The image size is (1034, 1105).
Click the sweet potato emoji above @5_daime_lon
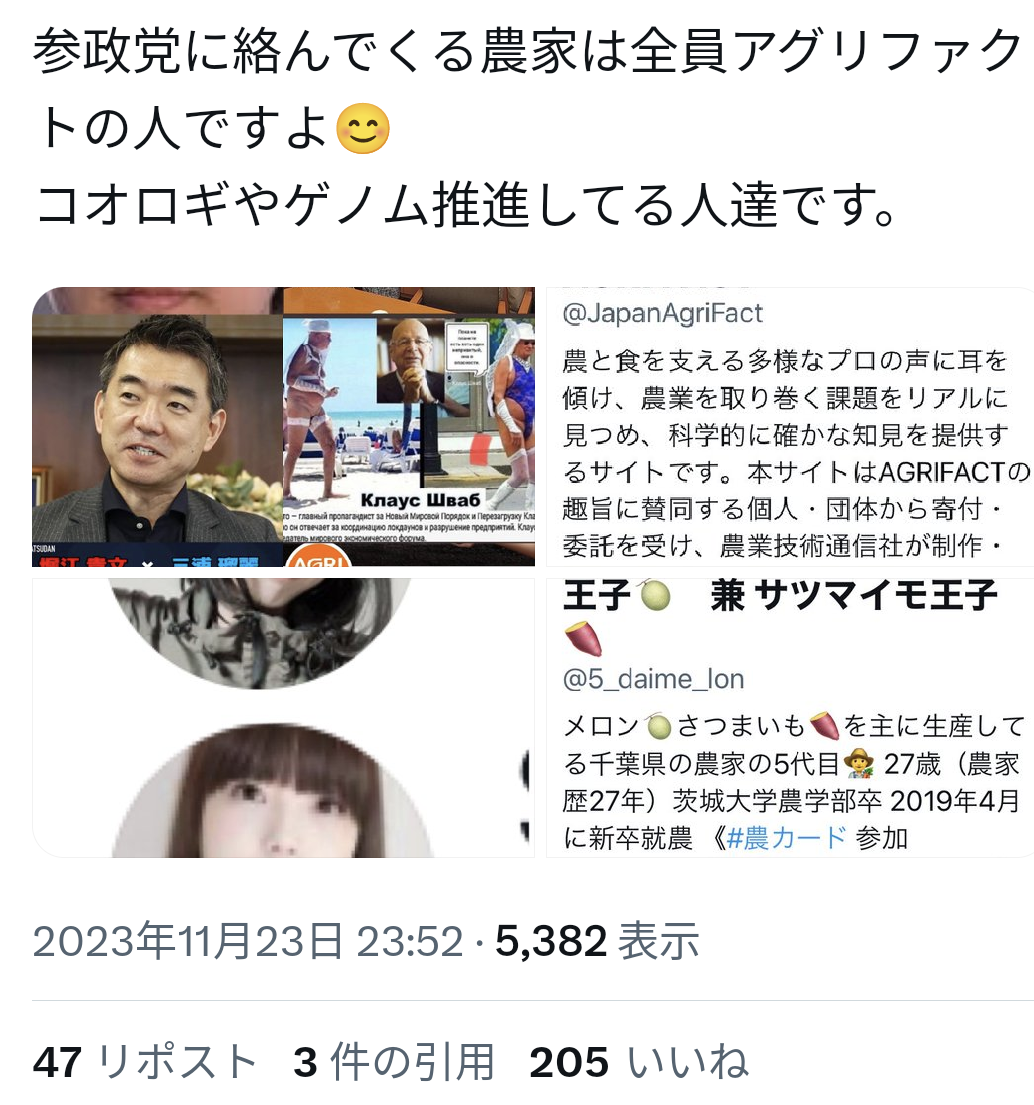click(583, 640)
